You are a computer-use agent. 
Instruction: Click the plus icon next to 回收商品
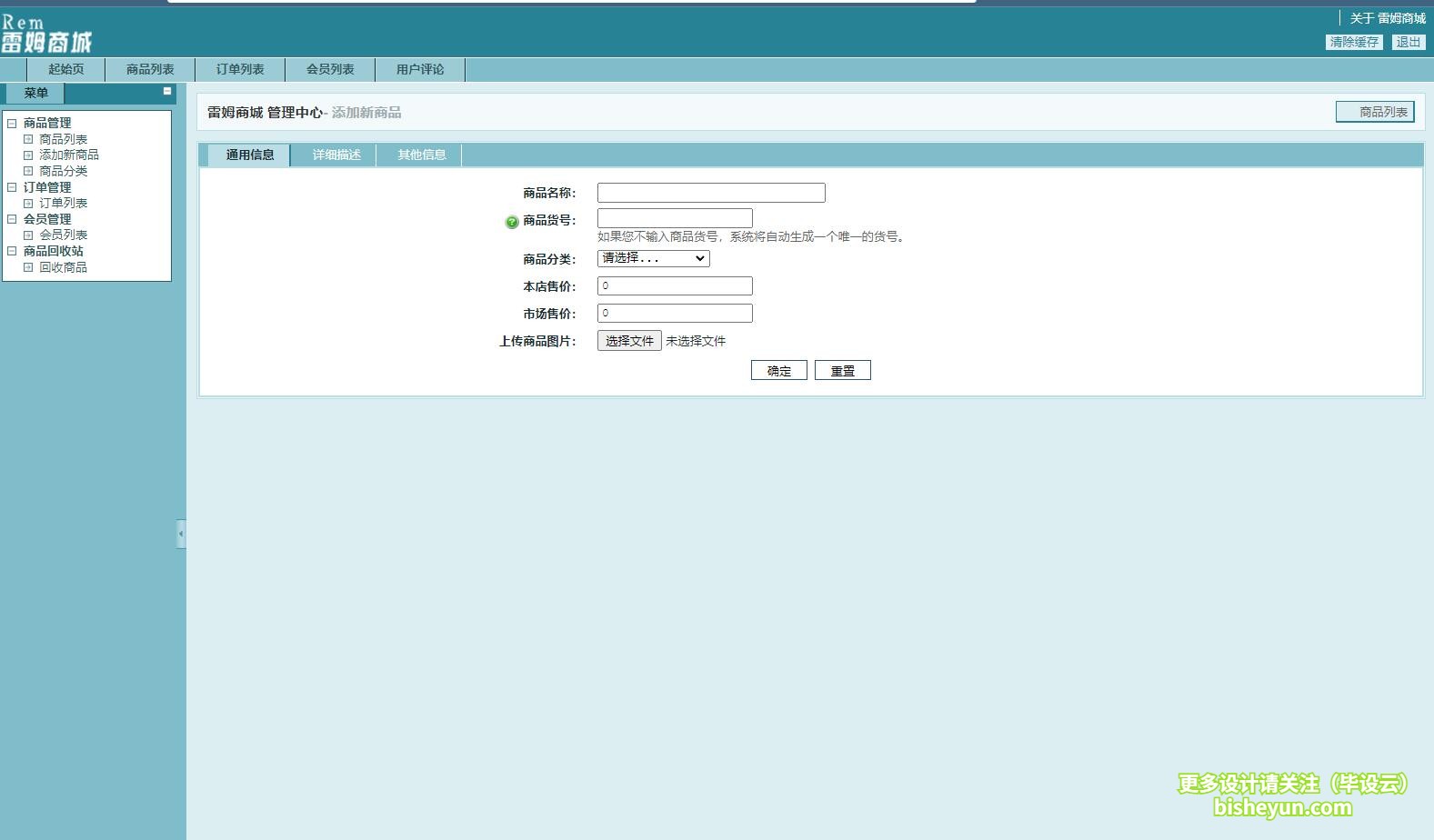point(28,267)
